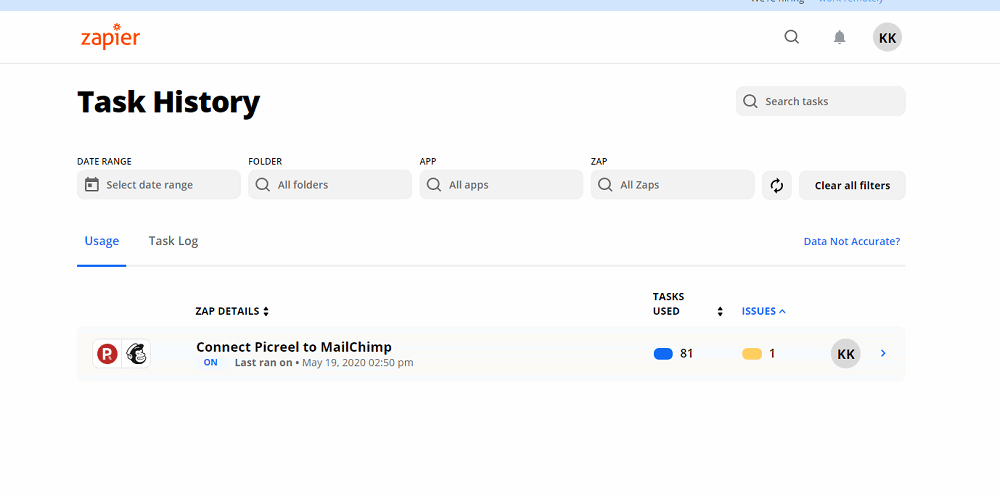Switch to the Usage tab
The height and width of the screenshot is (496, 1000).
click(101, 241)
